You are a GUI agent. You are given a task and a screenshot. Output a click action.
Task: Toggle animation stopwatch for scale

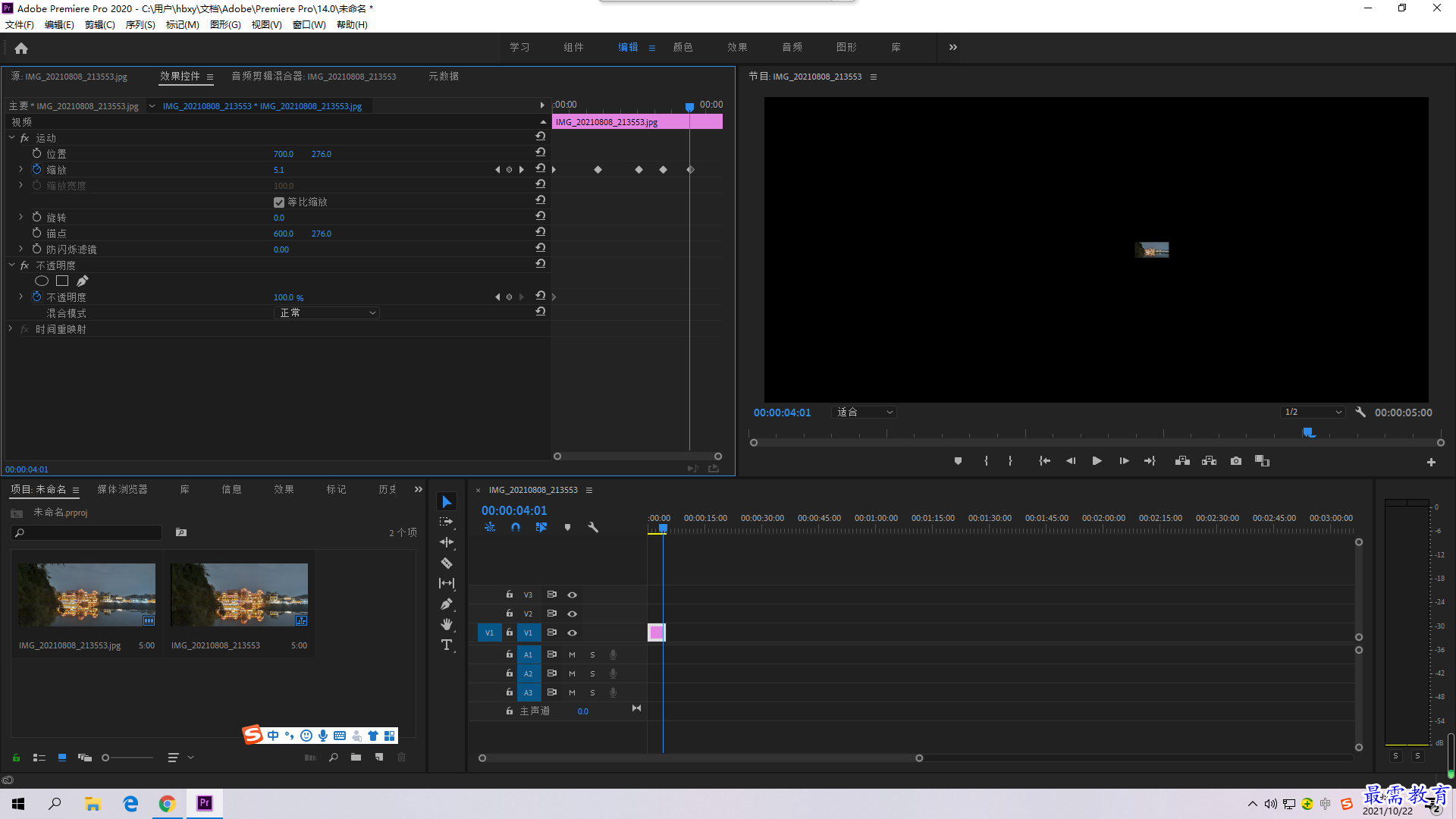(36, 169)
